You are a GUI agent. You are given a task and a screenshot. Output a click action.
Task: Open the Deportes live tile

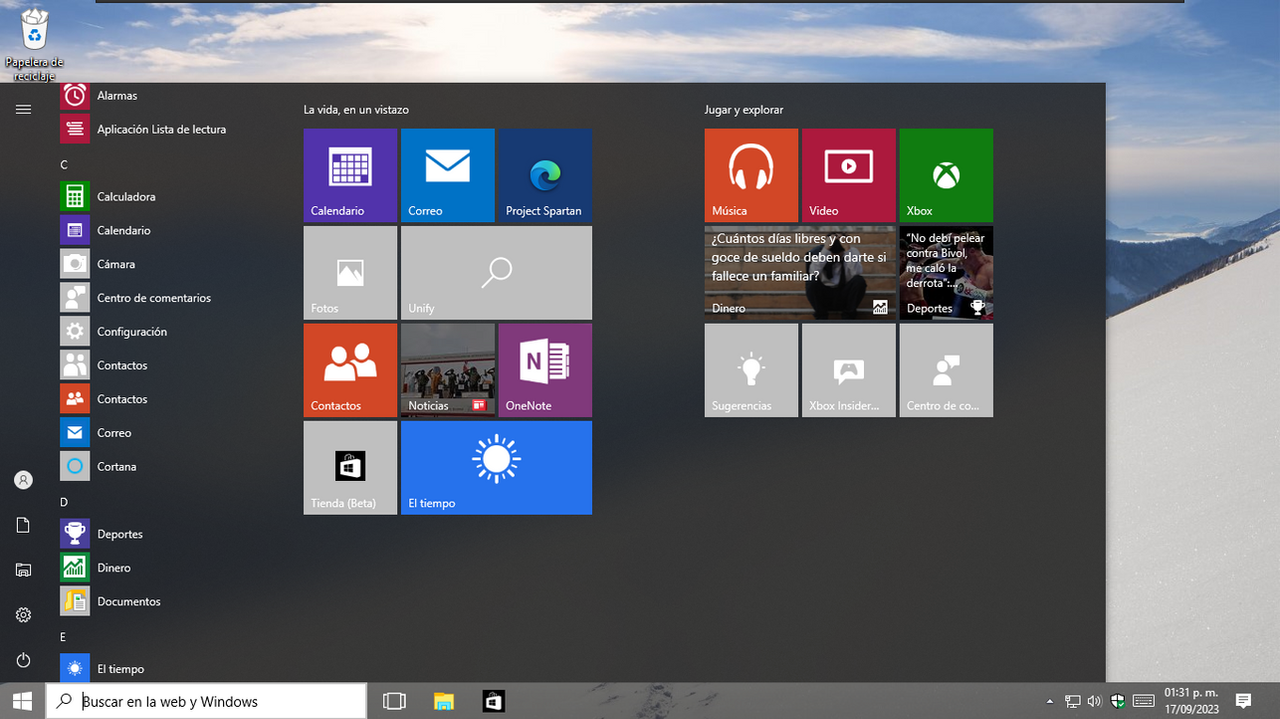coord(946,273)
